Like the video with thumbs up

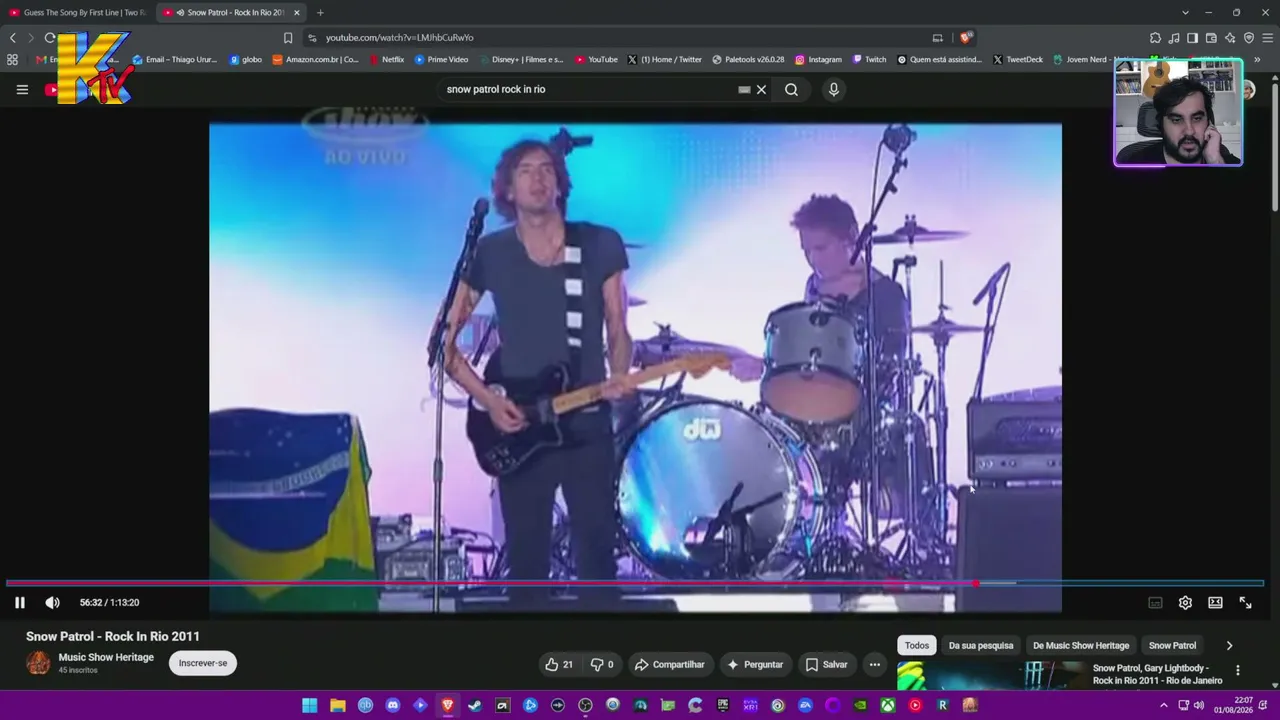click(x=559, y=664)
